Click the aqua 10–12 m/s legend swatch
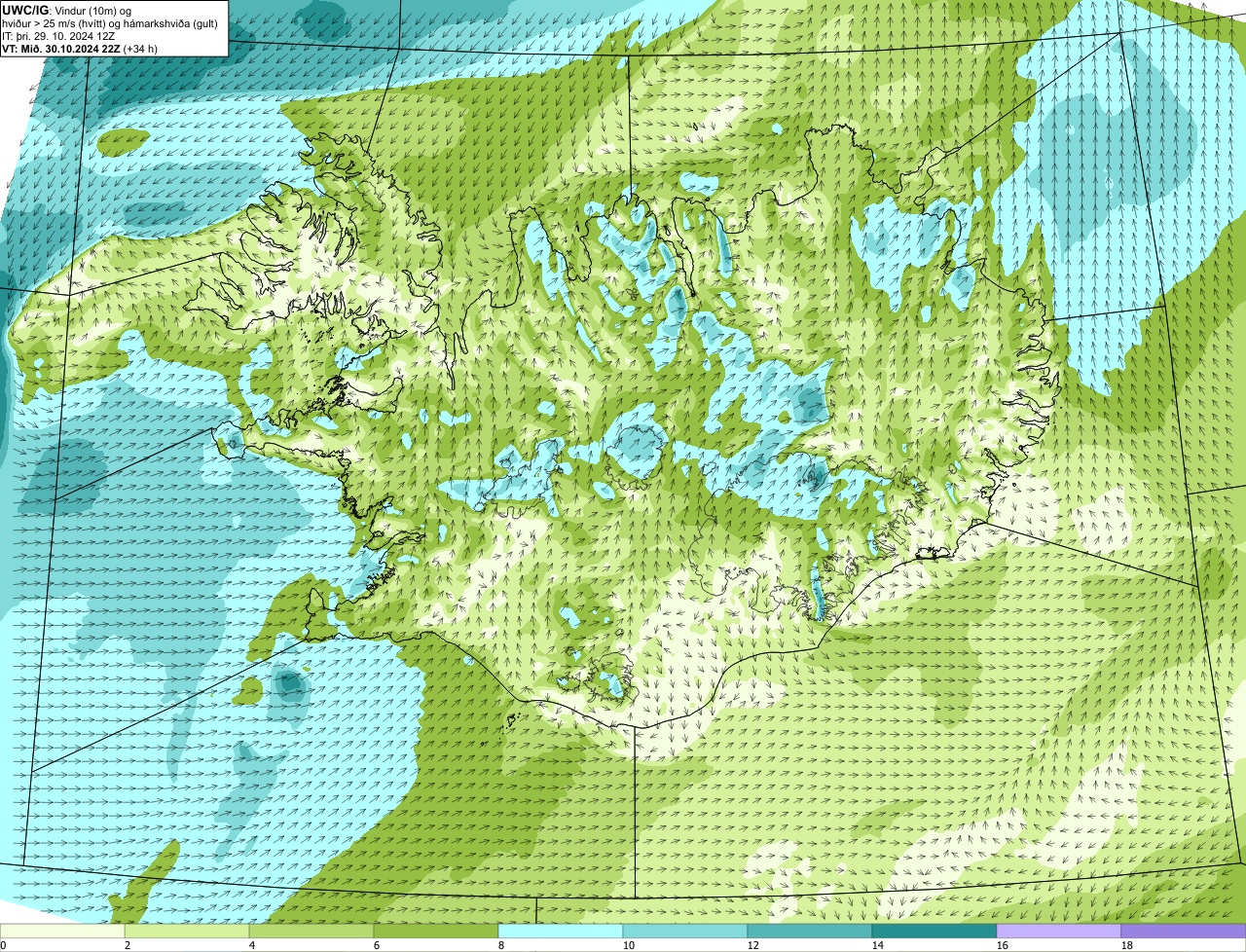 pos(685,931)
